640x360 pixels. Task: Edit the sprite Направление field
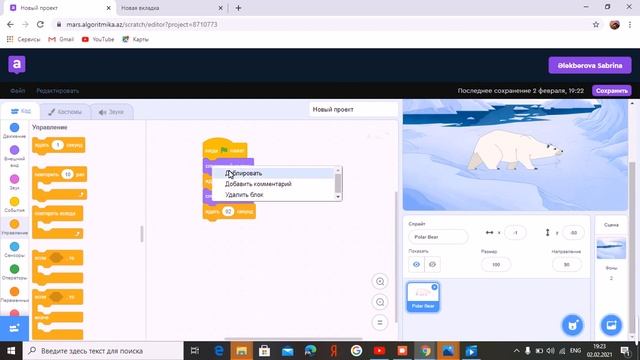(567, 264)
